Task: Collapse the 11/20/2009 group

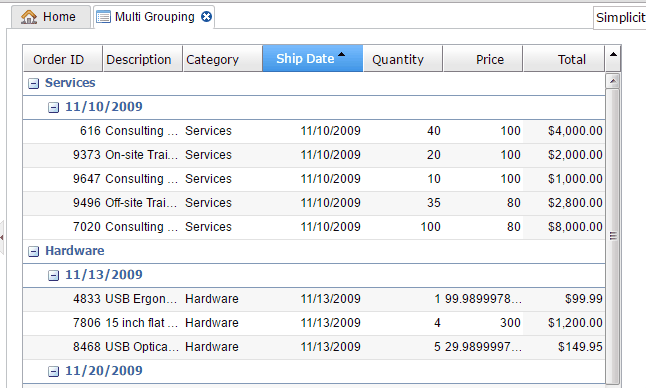Action: [x=54, y=372]
